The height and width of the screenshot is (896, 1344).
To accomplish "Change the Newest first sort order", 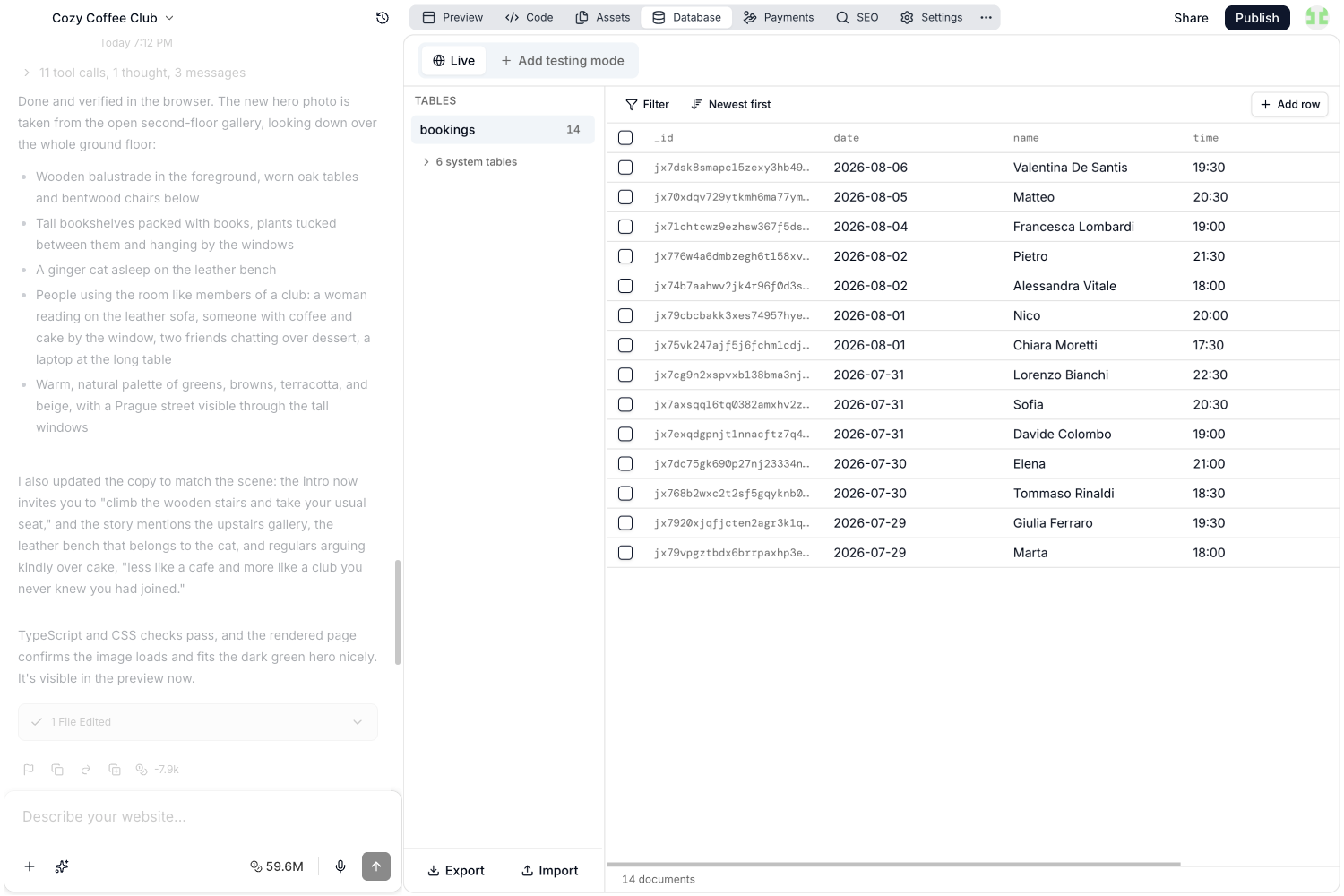I will pos(731,104).
